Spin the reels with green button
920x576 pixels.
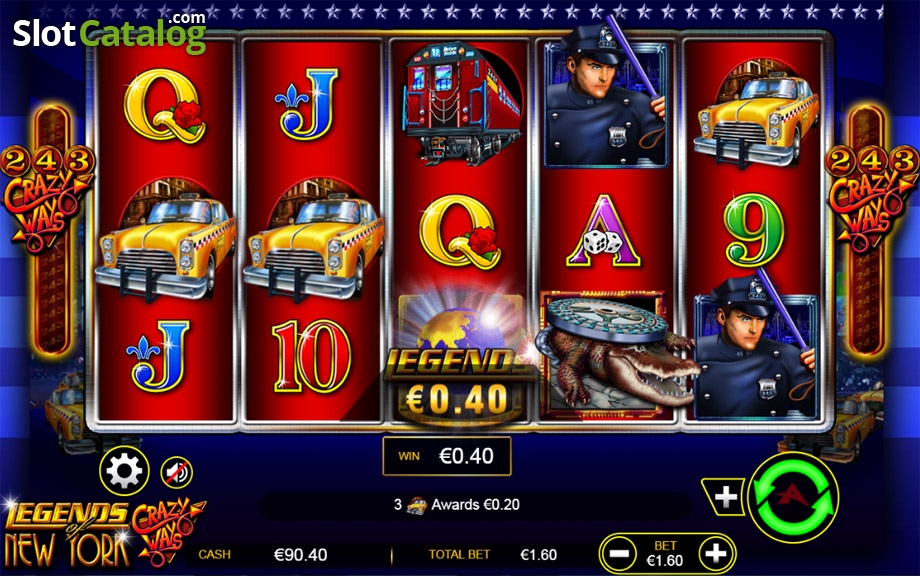(793, 497)
